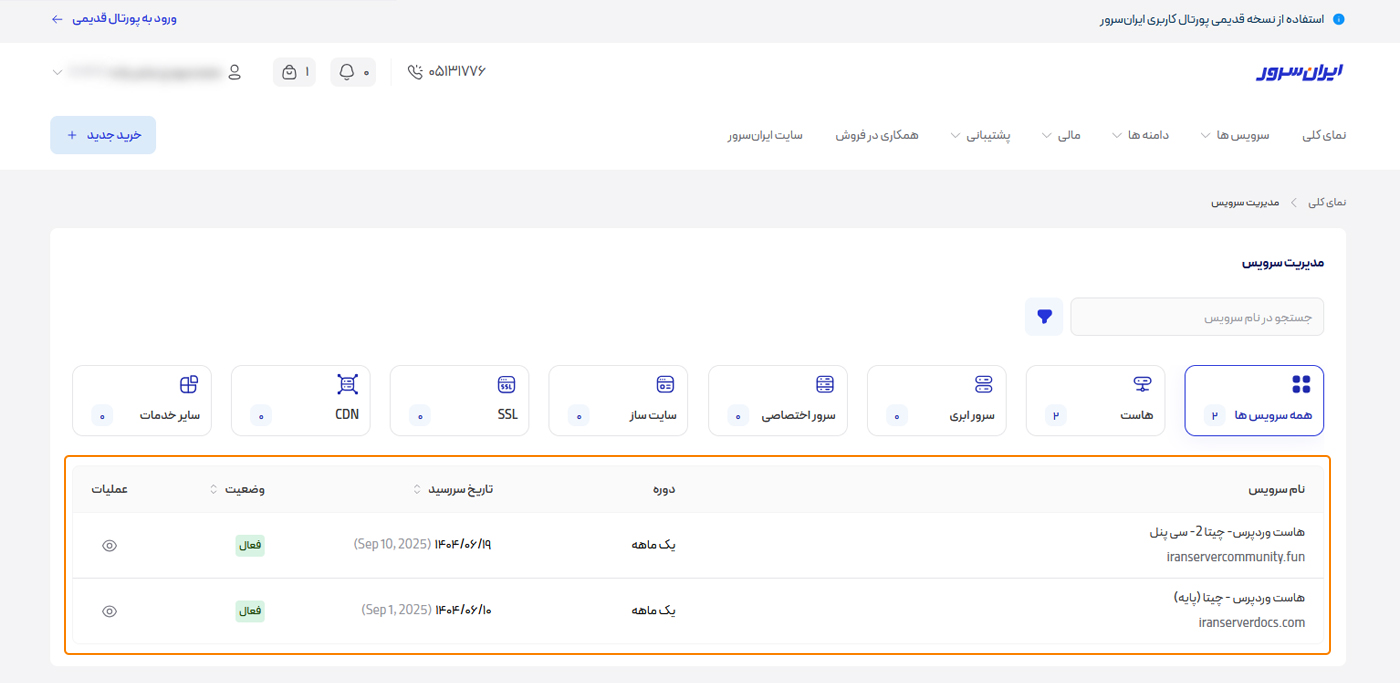This screenshot has height=683, width=1400.
Task: Click the info icon in top banner
Action: 1338,19
